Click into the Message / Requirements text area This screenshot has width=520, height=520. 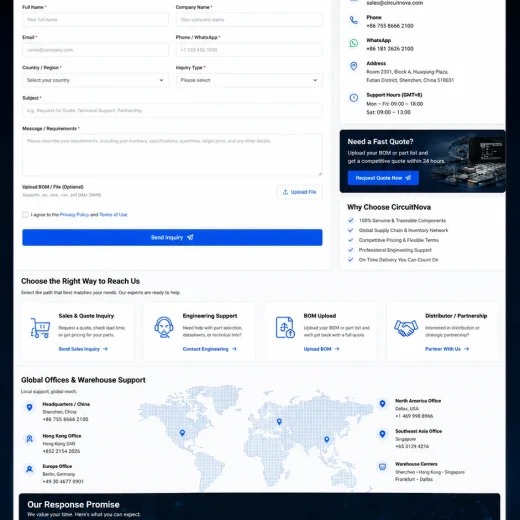[x=172, y=155]
